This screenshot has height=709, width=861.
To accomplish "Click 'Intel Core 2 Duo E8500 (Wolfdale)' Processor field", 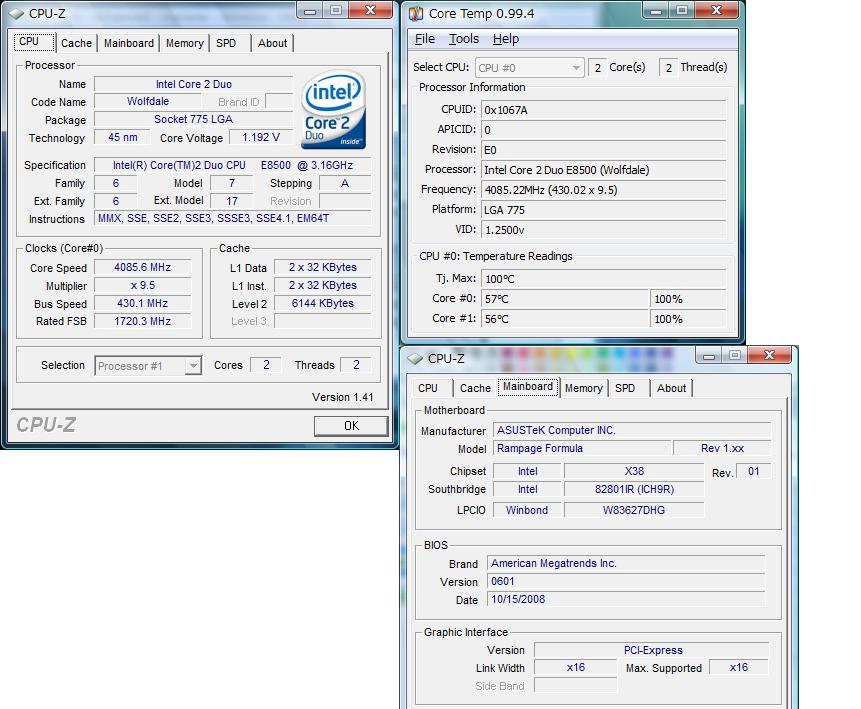I will pos(603,170).
